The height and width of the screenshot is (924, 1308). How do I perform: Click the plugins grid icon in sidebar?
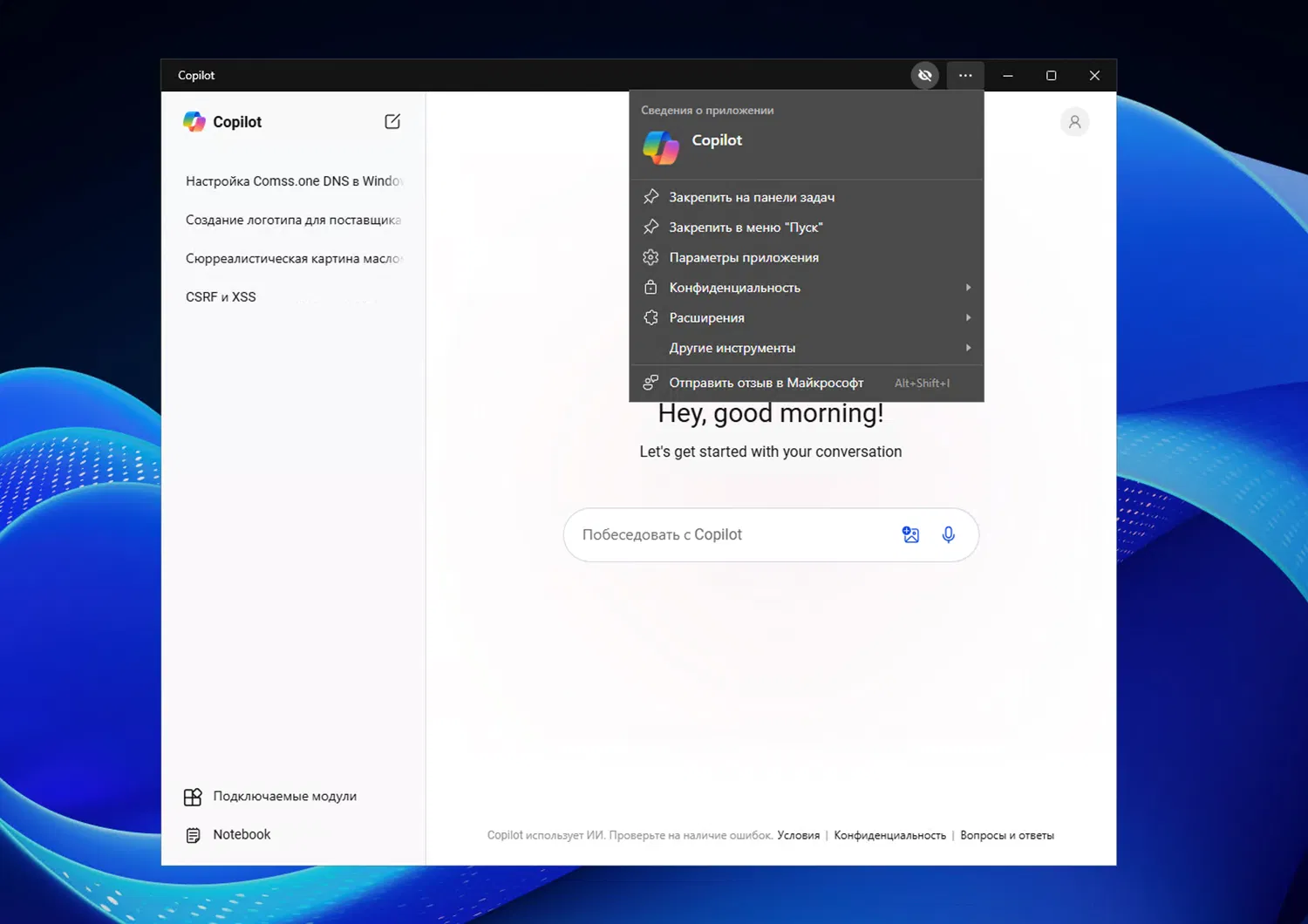193,797
